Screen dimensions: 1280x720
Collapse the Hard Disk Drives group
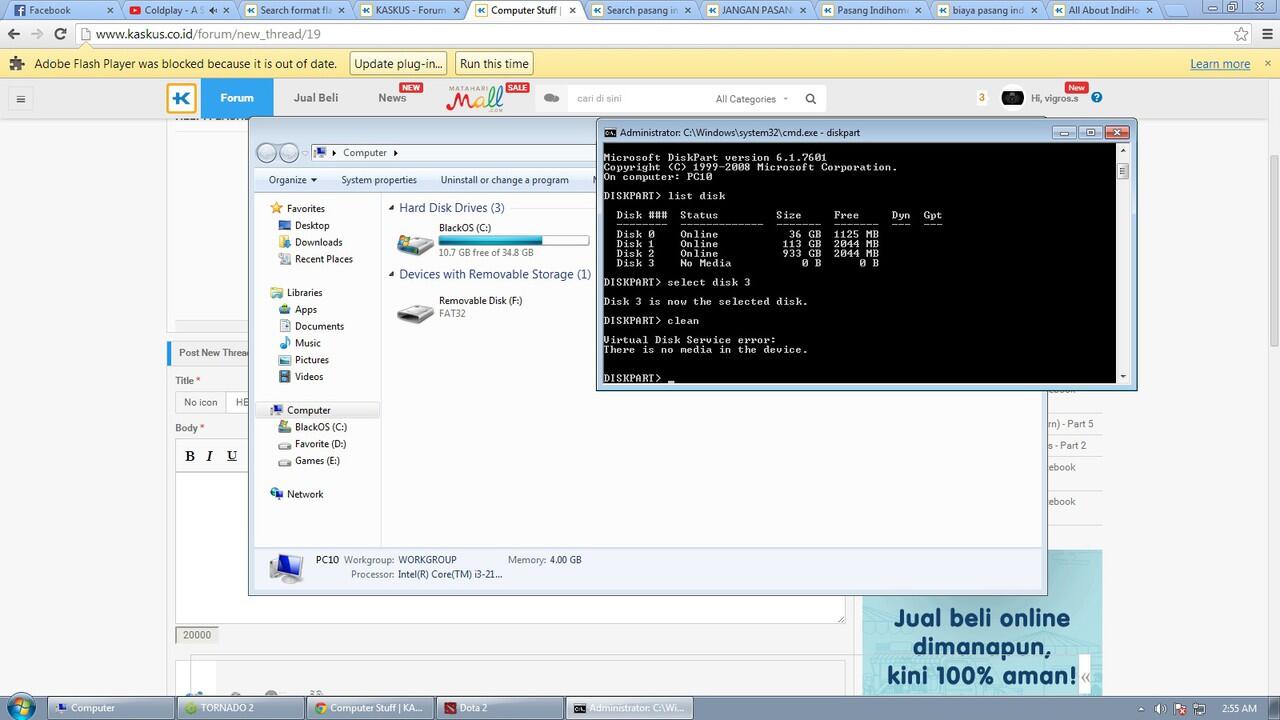(392, 208)
